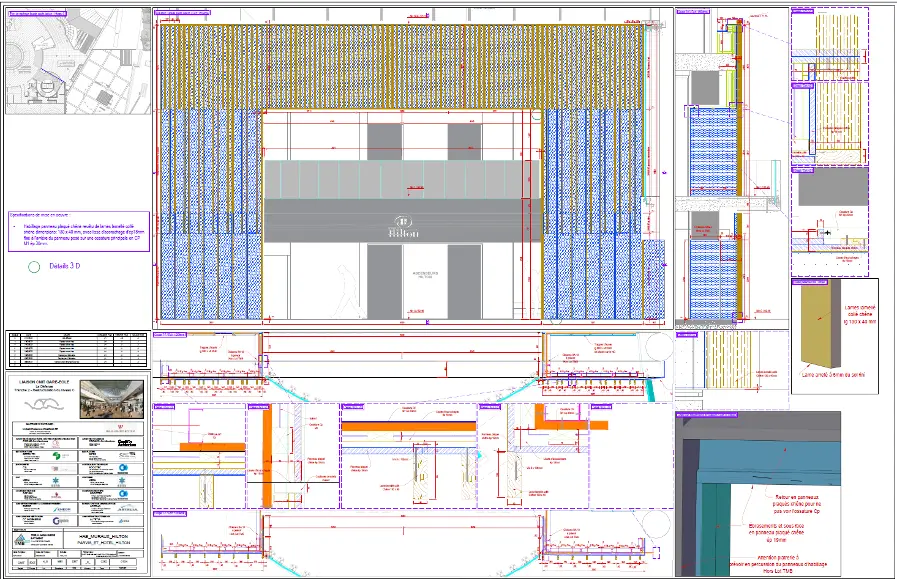Click the 'Attention platrerie' warning note
Image resolution: width=897 pixels, height=579 pixels.
778,564
